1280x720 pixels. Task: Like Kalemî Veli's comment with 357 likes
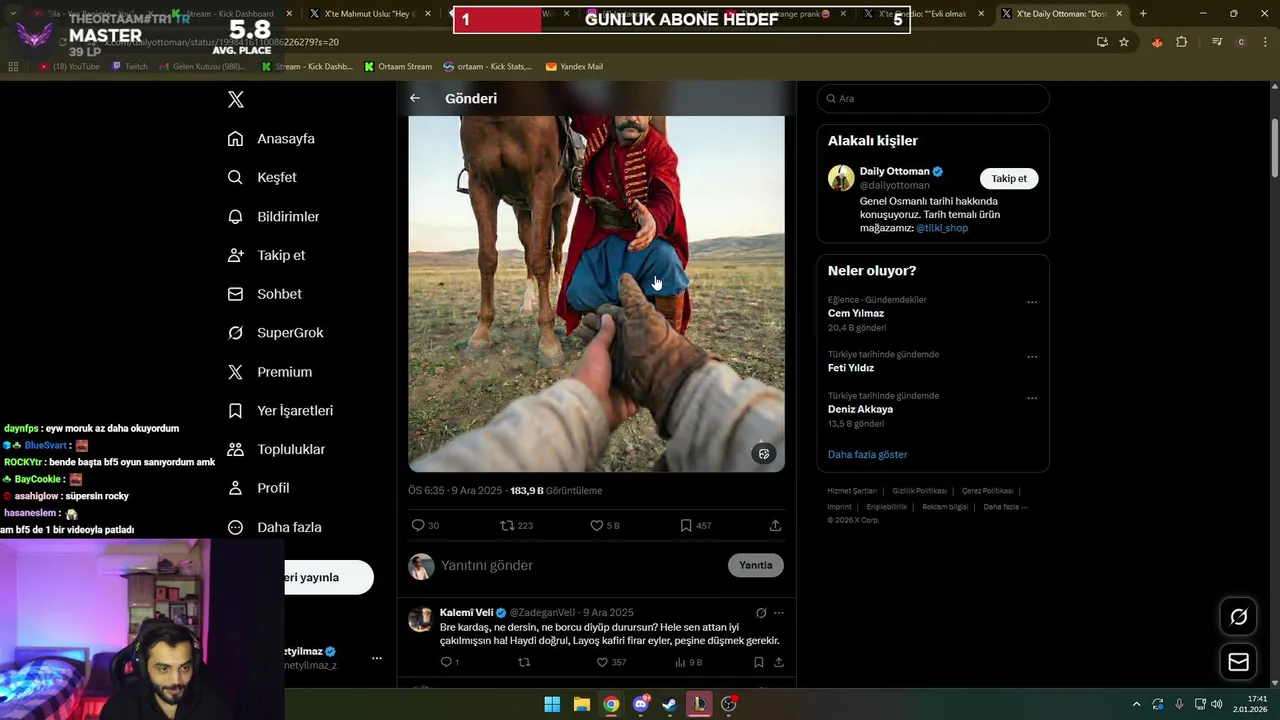611,662
